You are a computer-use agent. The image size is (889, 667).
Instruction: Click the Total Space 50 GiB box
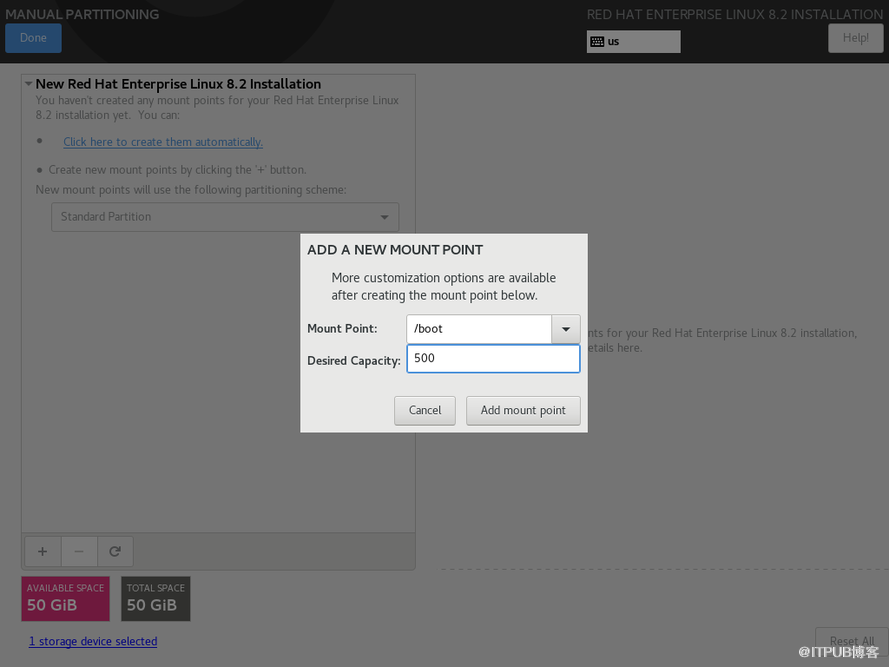tap(156, 598)
